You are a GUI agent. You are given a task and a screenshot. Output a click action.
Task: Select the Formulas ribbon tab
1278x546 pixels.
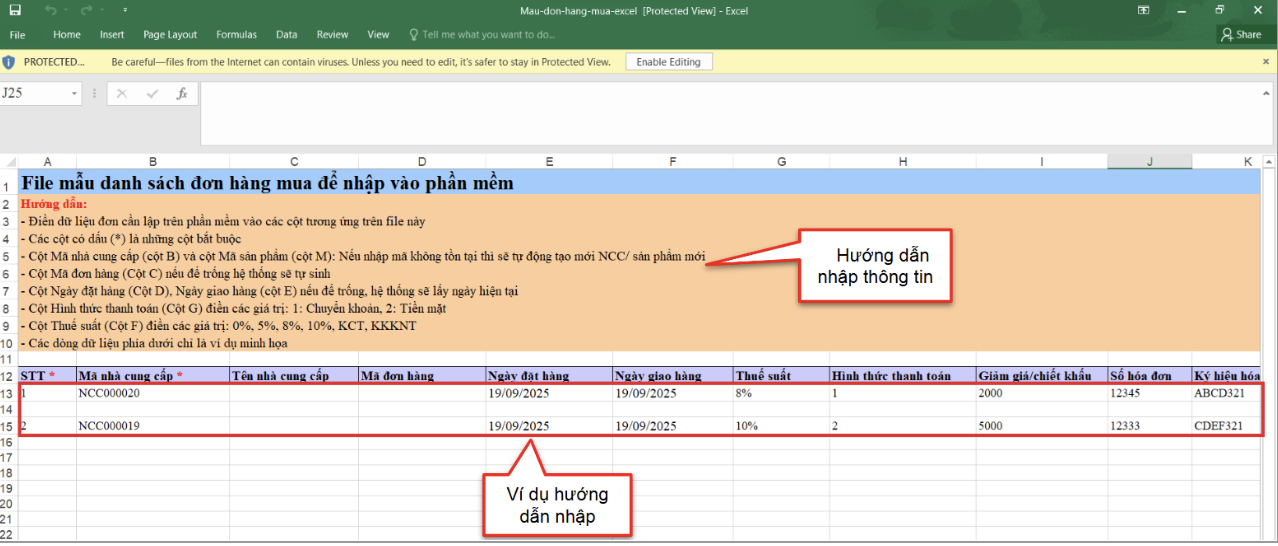(237, 34)
